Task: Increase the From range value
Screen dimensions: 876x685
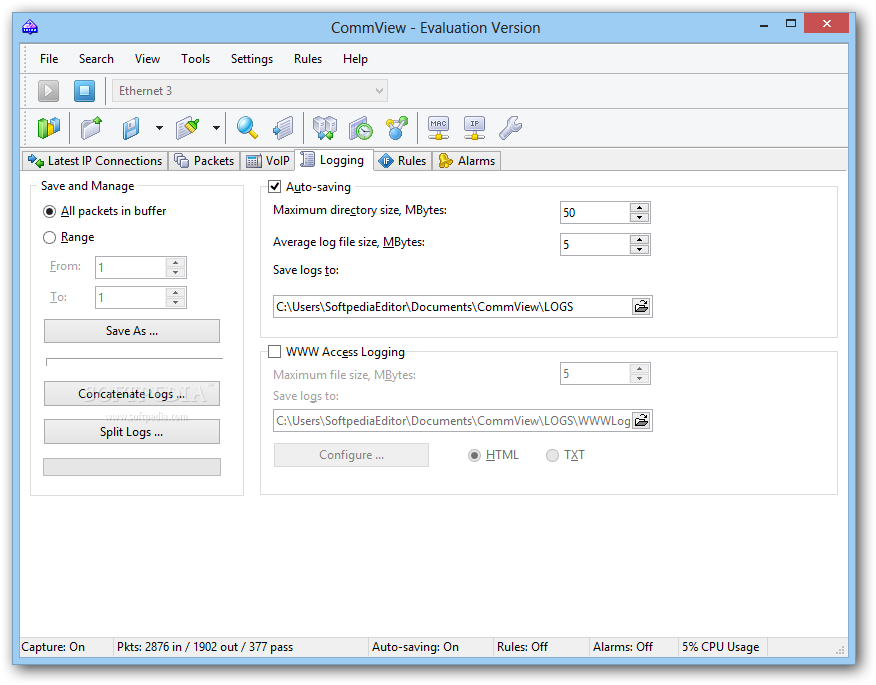Action: pos(175,263)
